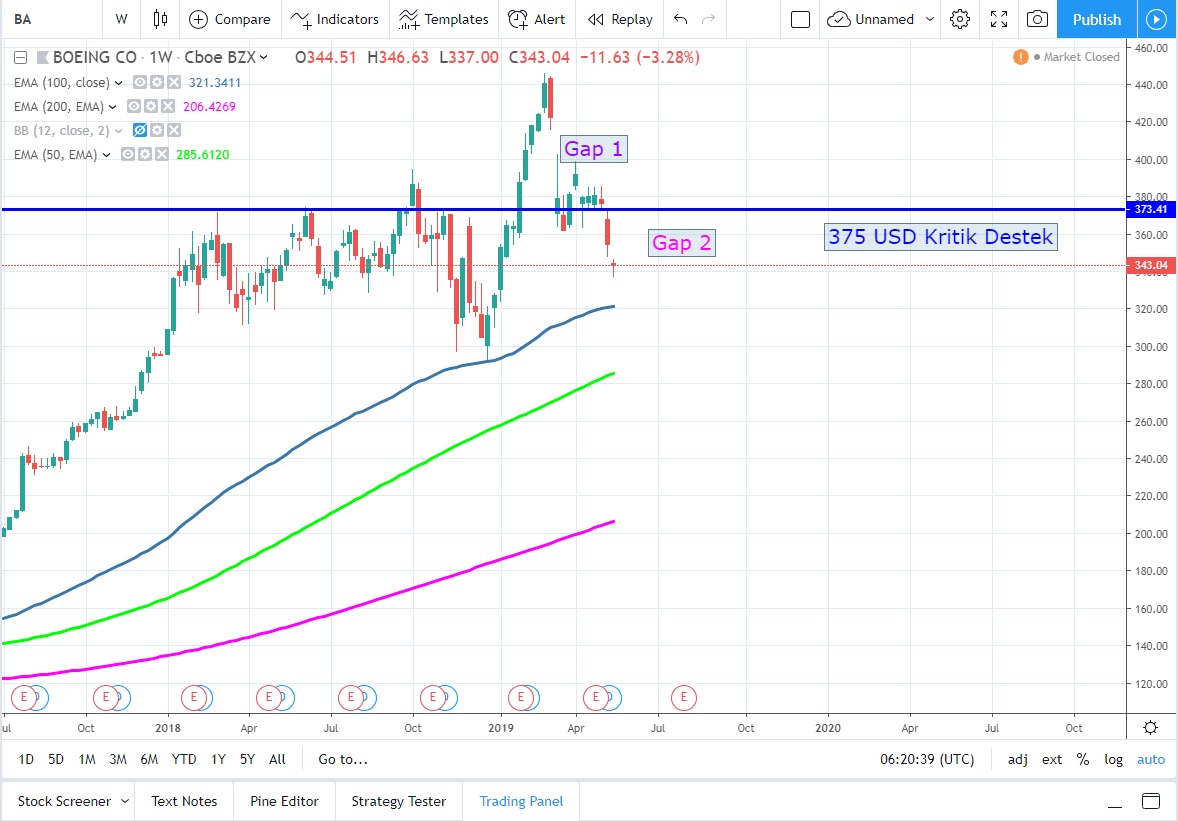
Task: Hide the EMA 50 indicator eye
Action: pos(128,155)
